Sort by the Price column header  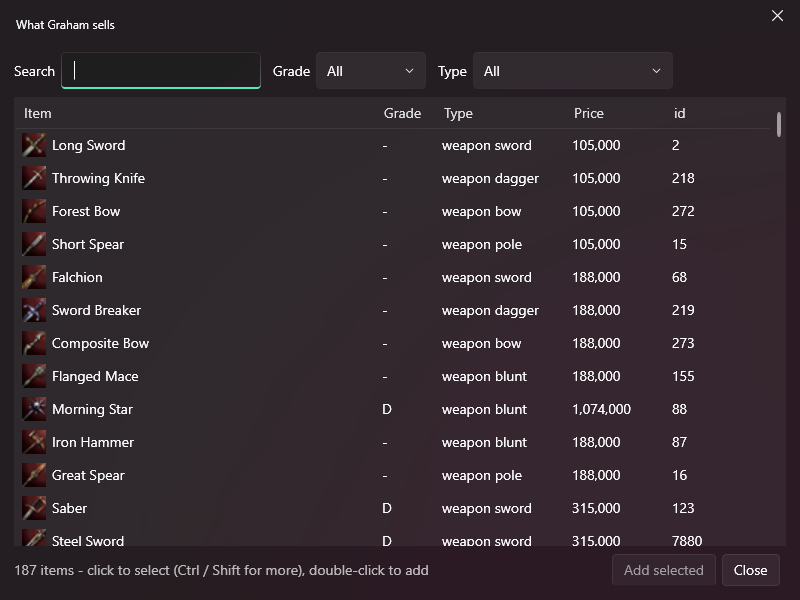click(588, 113)
